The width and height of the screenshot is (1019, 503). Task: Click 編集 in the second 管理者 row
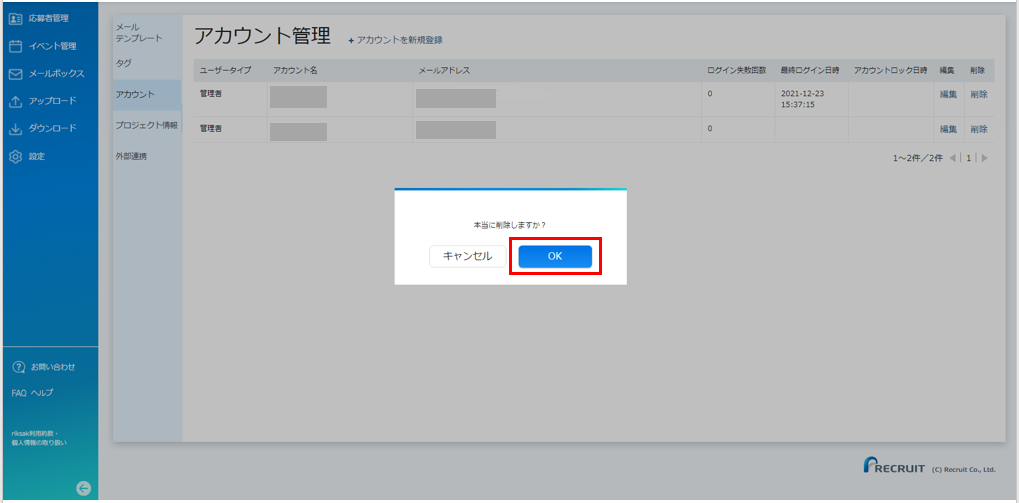tap(948, 129)
